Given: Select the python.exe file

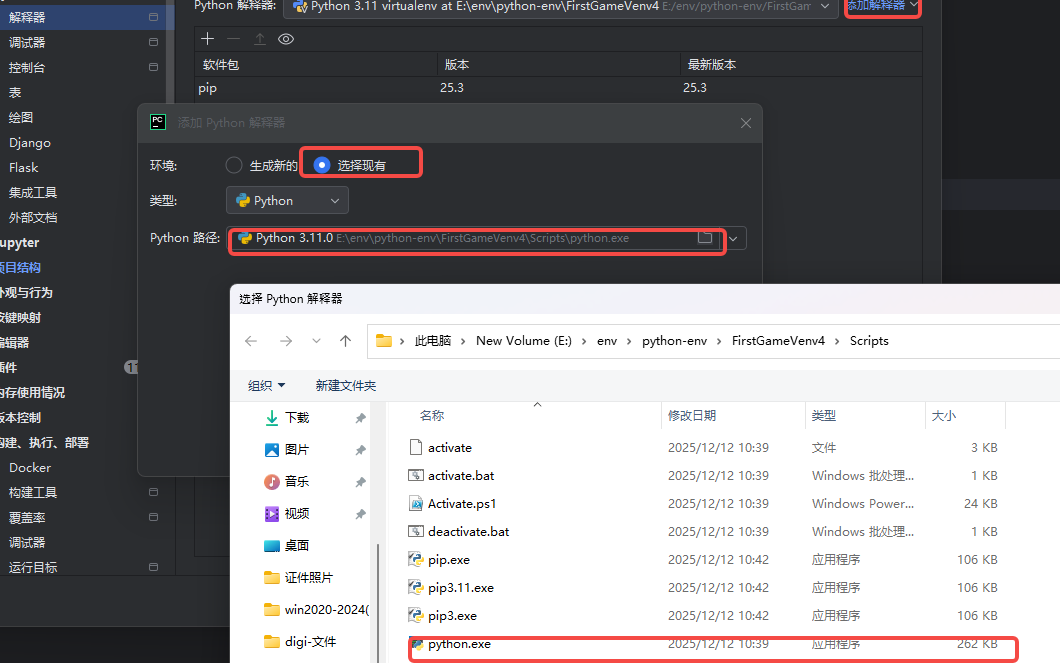Looking at the screenshot, I should [459, 644].
